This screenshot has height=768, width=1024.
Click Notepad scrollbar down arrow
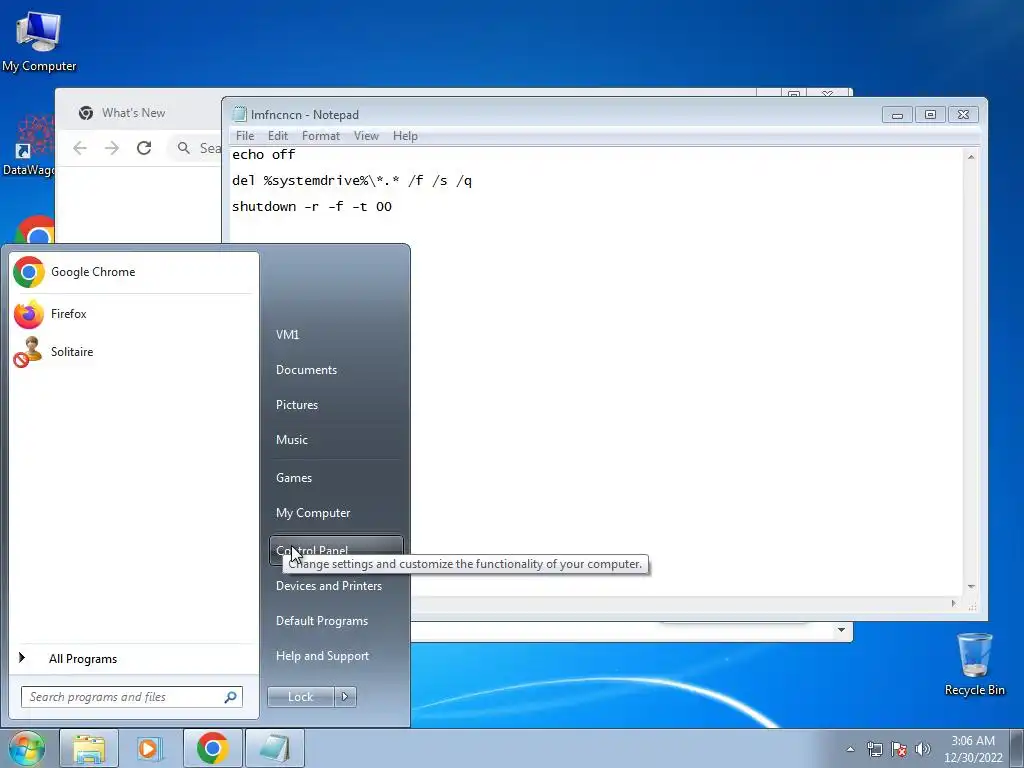pos(971,587)
